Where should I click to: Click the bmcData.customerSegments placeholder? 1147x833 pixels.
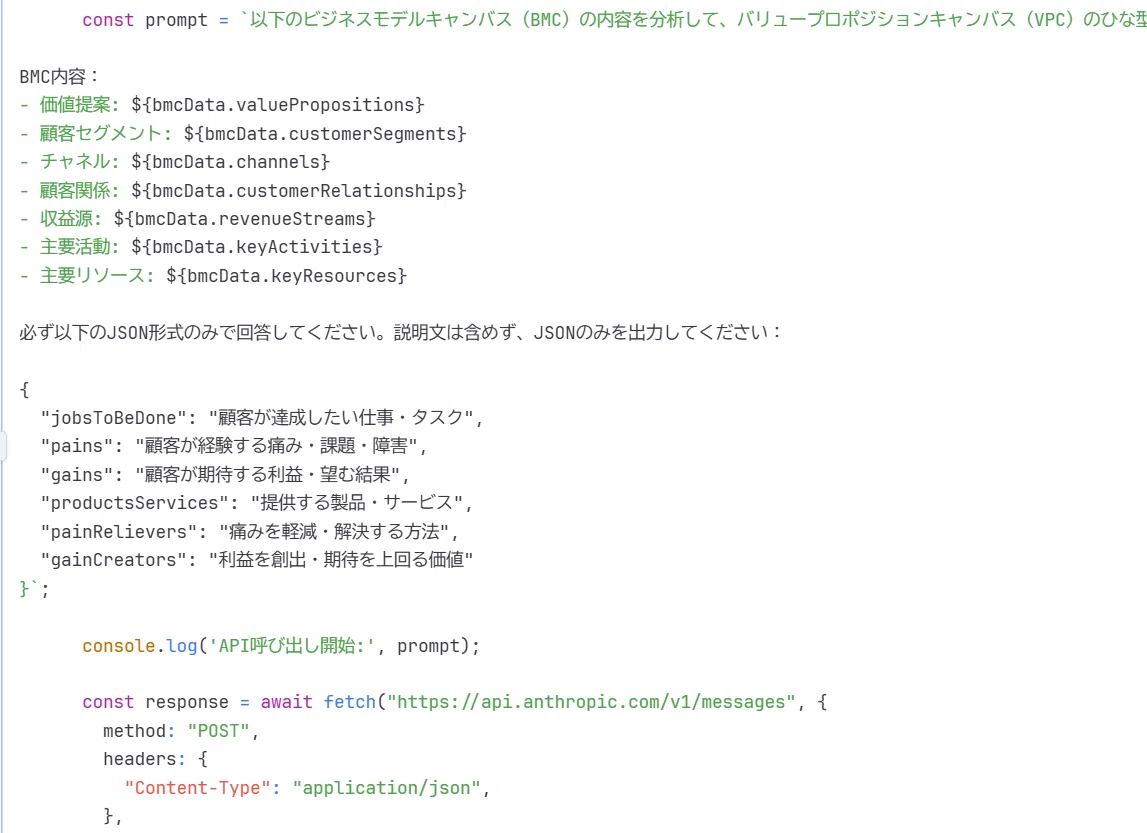tap(325, 134)
